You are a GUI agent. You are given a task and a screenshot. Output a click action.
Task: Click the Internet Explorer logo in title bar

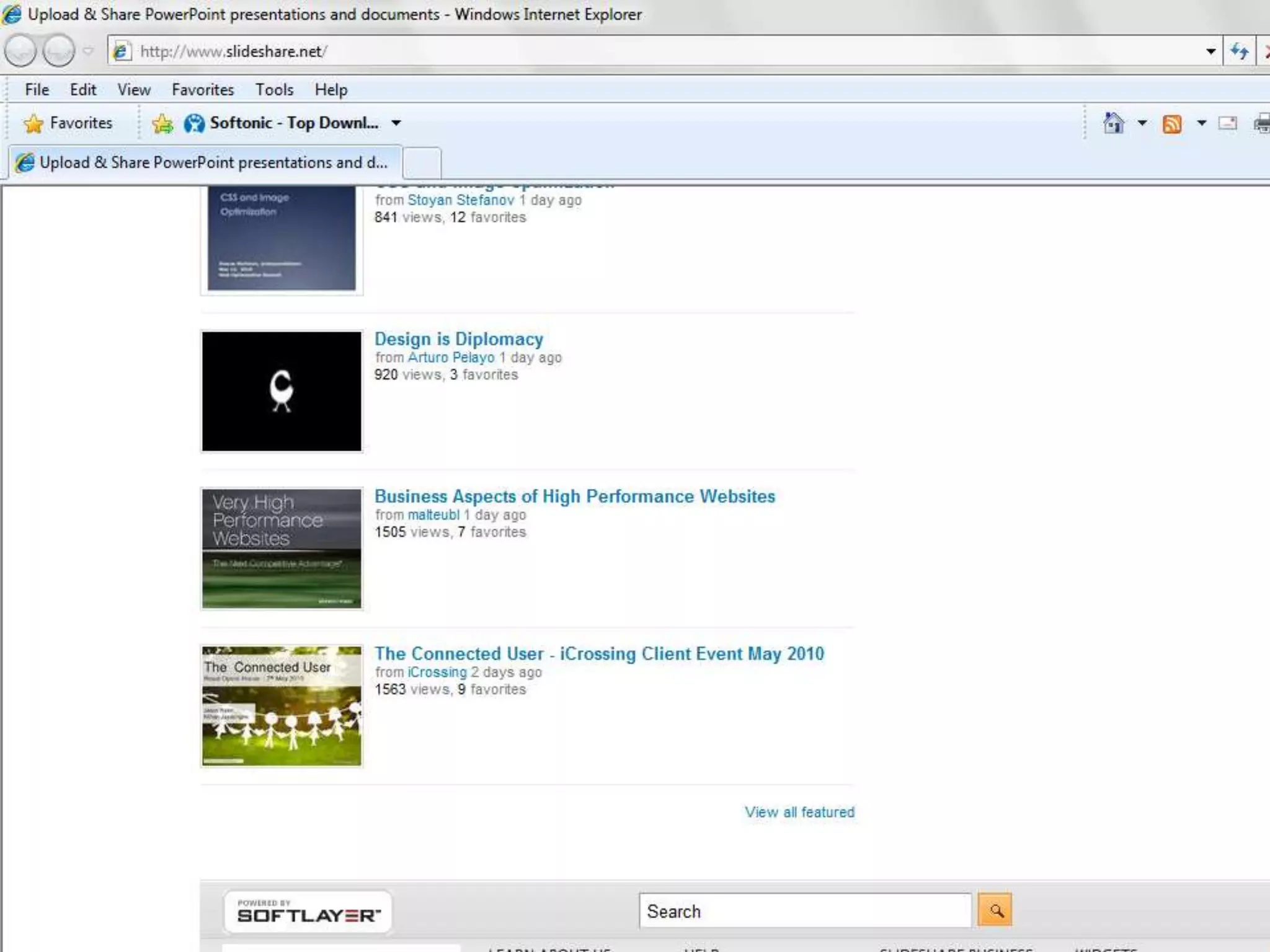pyautogui.click(x=12, y=14)
